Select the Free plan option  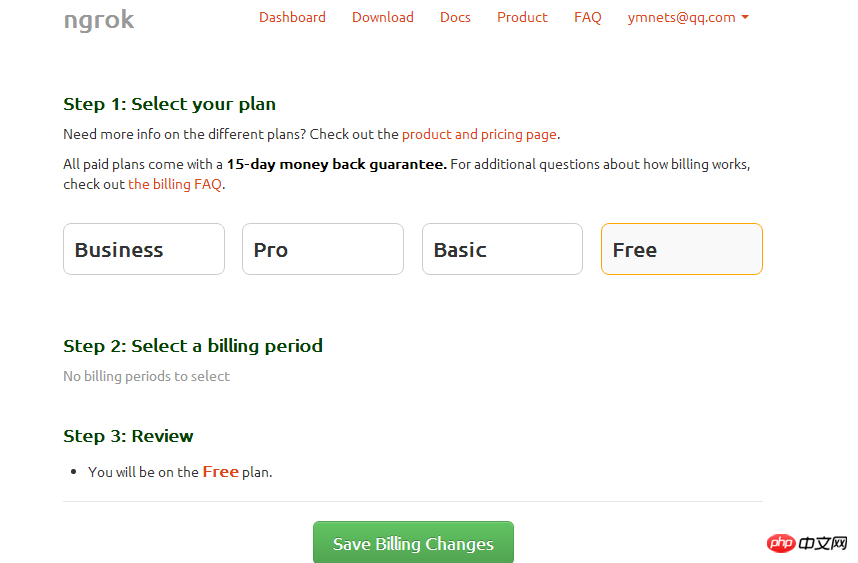(x=682, y=249)
